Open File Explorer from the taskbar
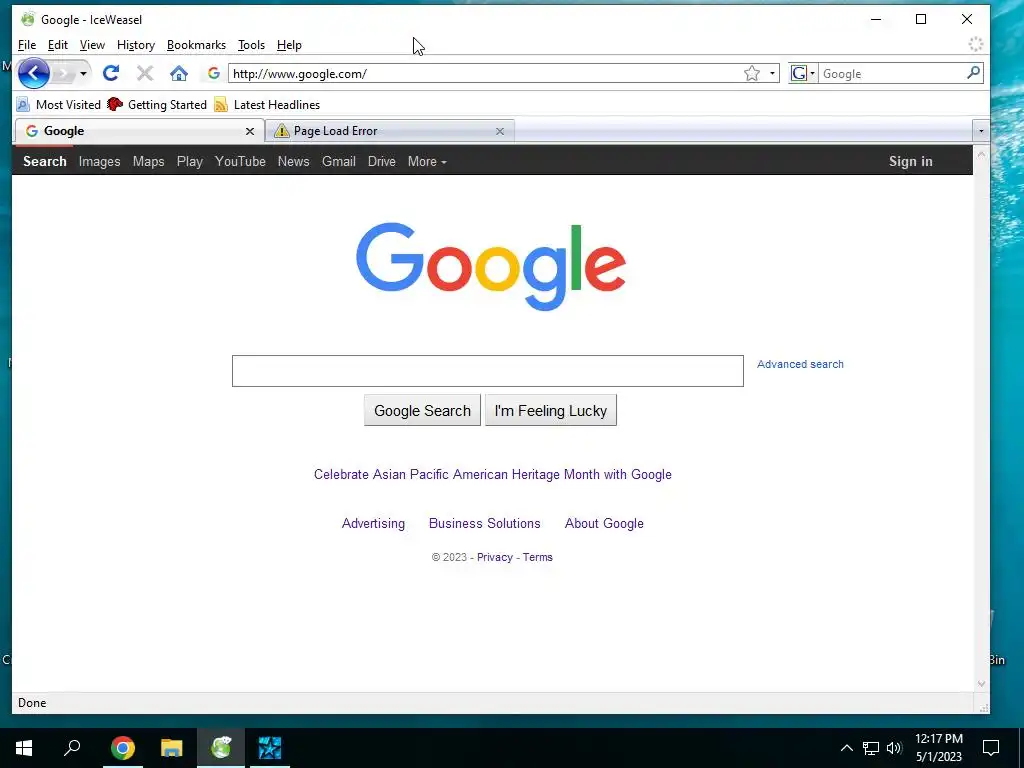 click(172, 748)
